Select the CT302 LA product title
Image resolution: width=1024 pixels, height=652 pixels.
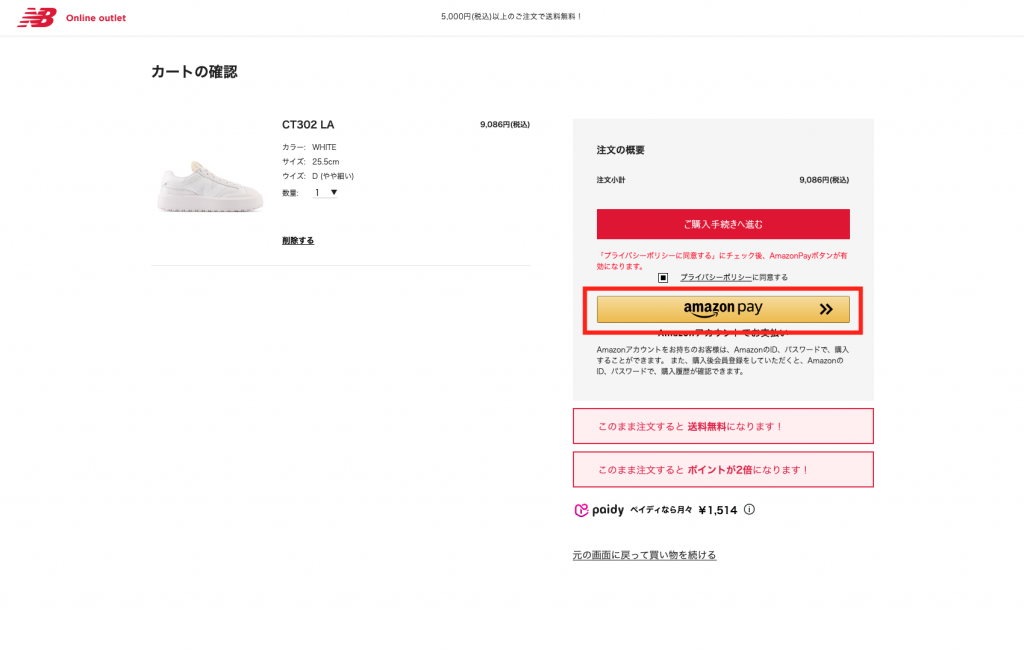point(308,125)
